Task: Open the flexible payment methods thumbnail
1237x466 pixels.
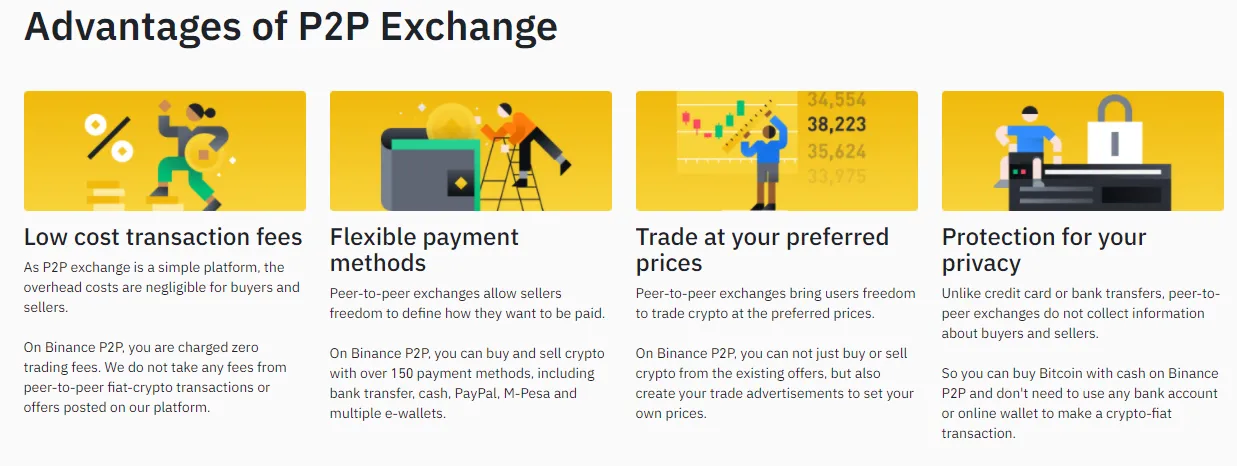Action: [471, 151]
